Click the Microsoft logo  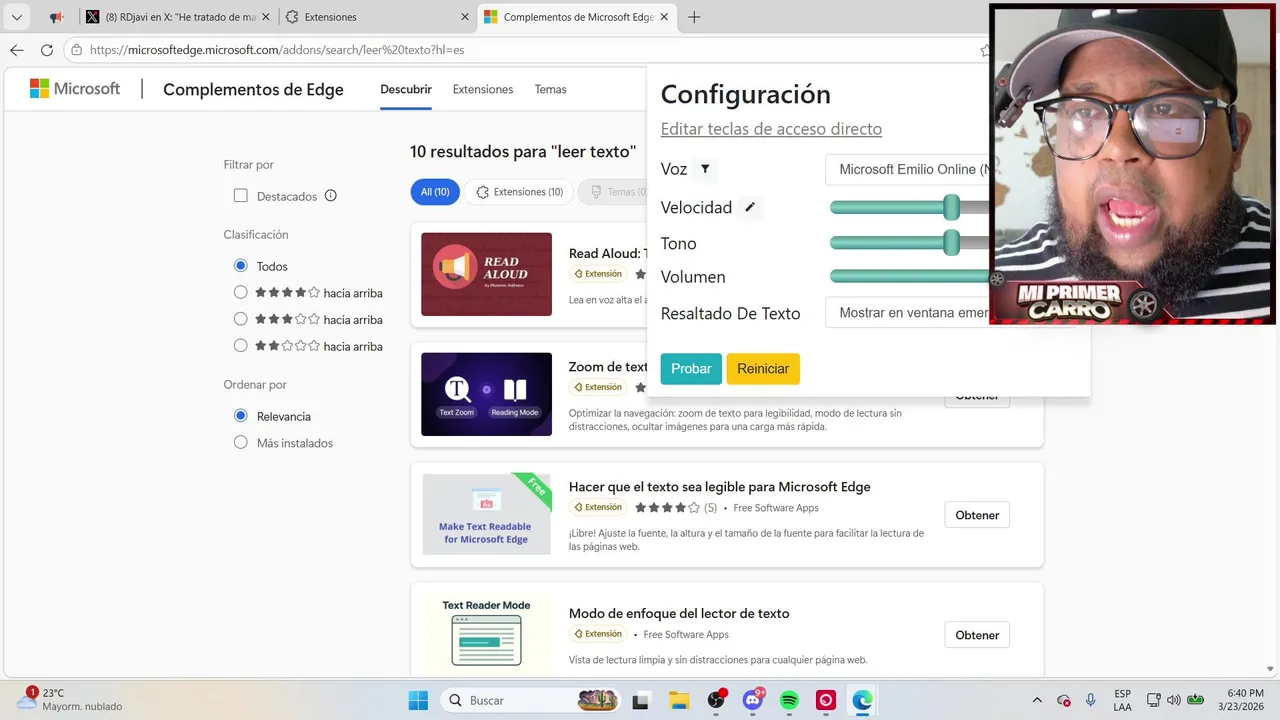[75, 89]
